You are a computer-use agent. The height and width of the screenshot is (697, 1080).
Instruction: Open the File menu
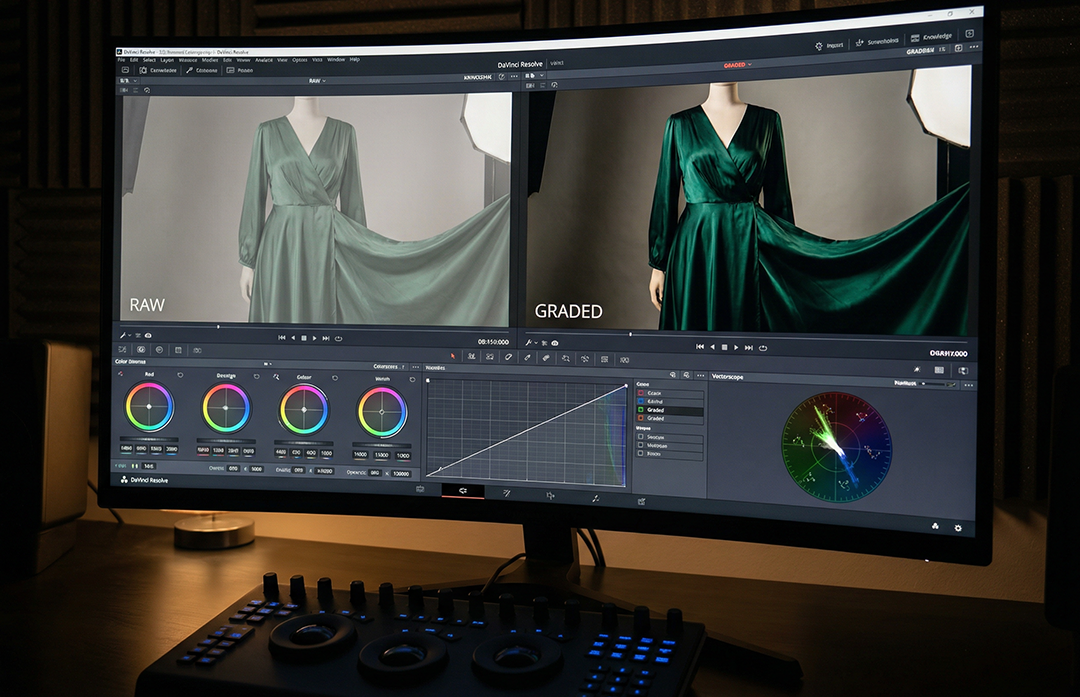pyautogui.click(x=121, y=60)
